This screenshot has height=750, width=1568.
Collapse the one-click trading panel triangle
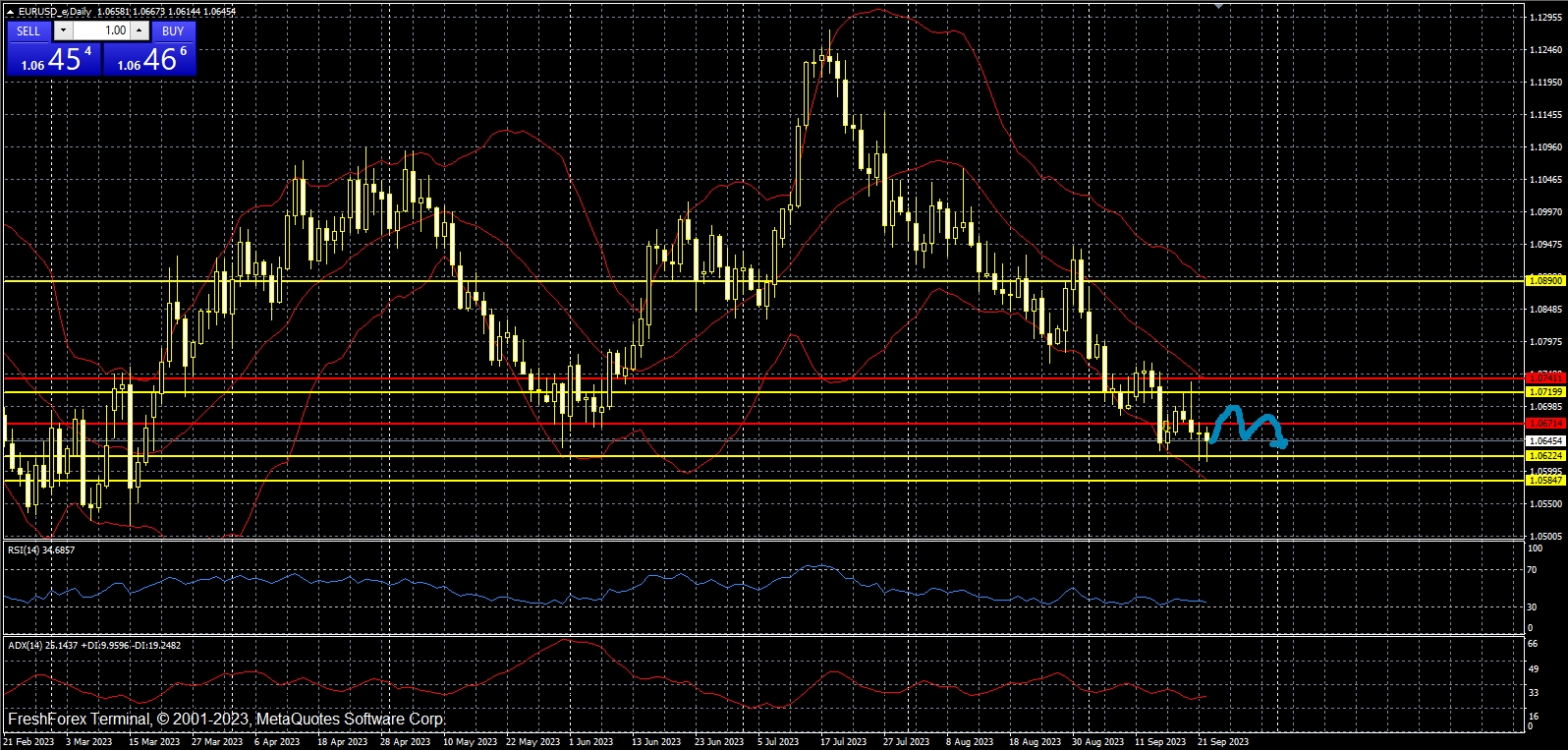[x=11, y=12]
